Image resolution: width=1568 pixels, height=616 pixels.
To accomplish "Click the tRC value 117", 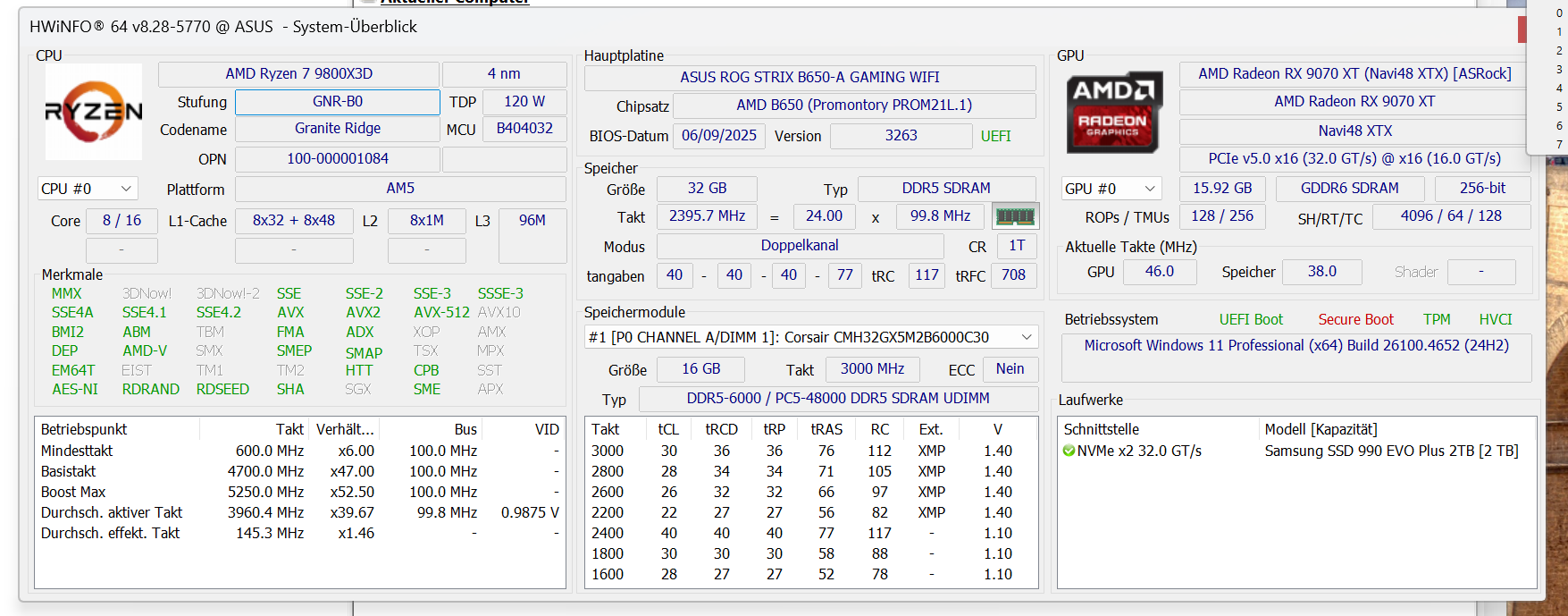I will [927, 275].
